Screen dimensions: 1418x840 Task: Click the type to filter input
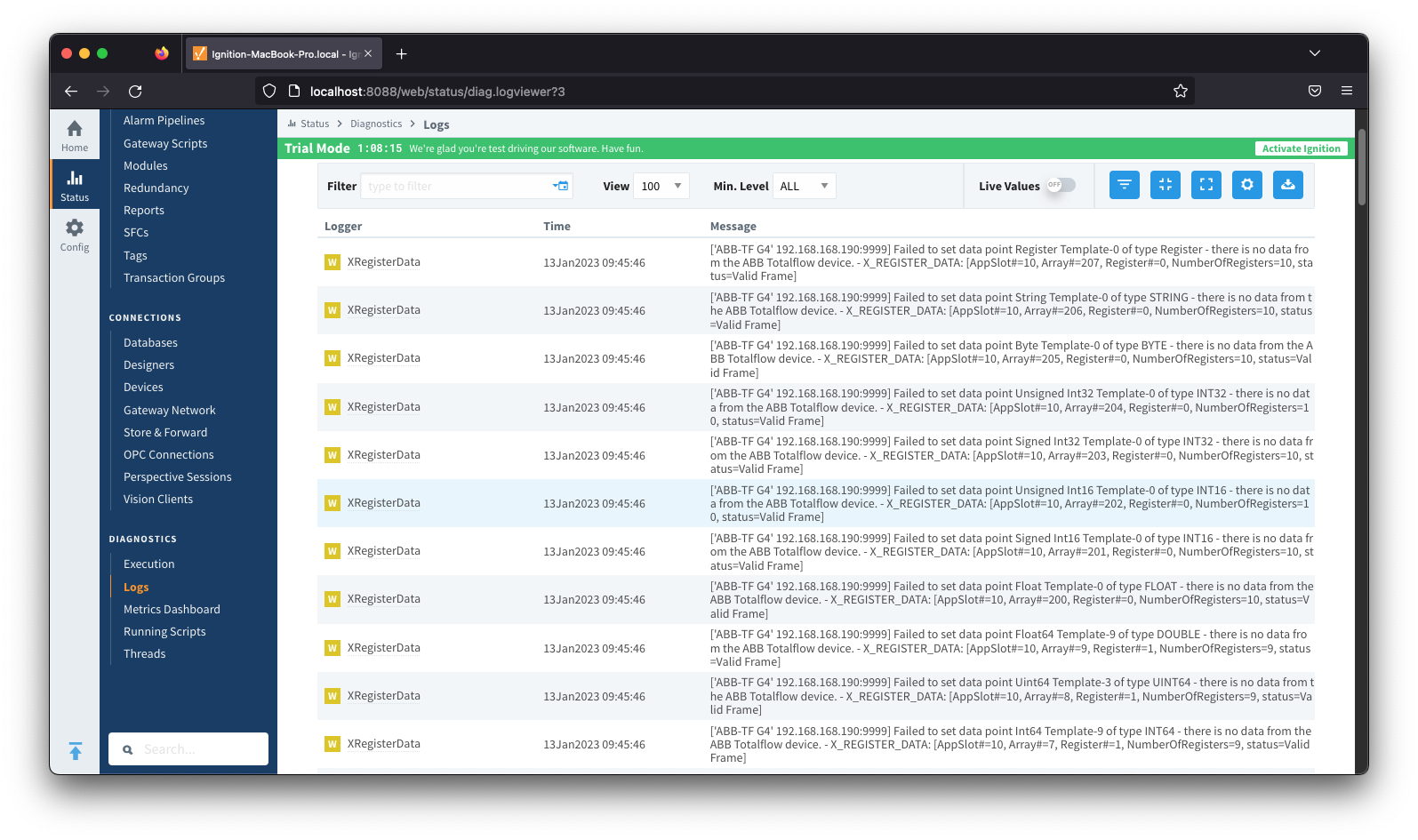point(456,186)
